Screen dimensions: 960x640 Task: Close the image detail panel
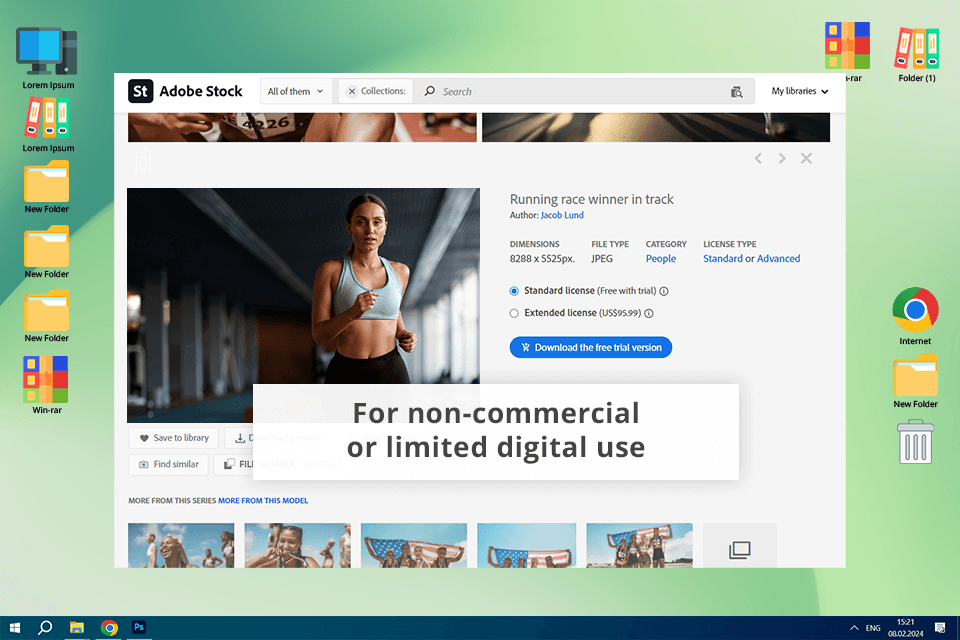coord(806,159)
